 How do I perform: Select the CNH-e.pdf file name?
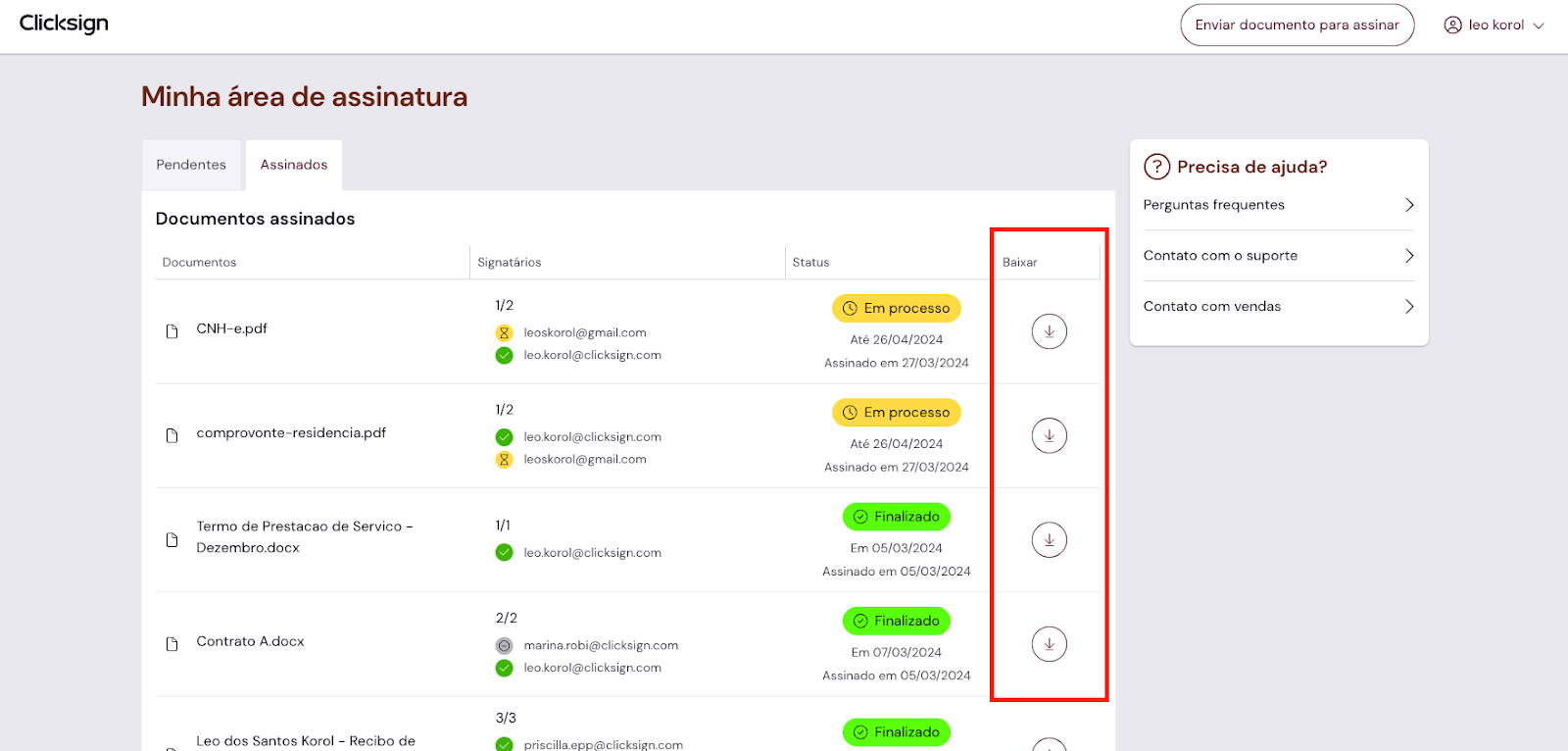click(x=232, y=328)
